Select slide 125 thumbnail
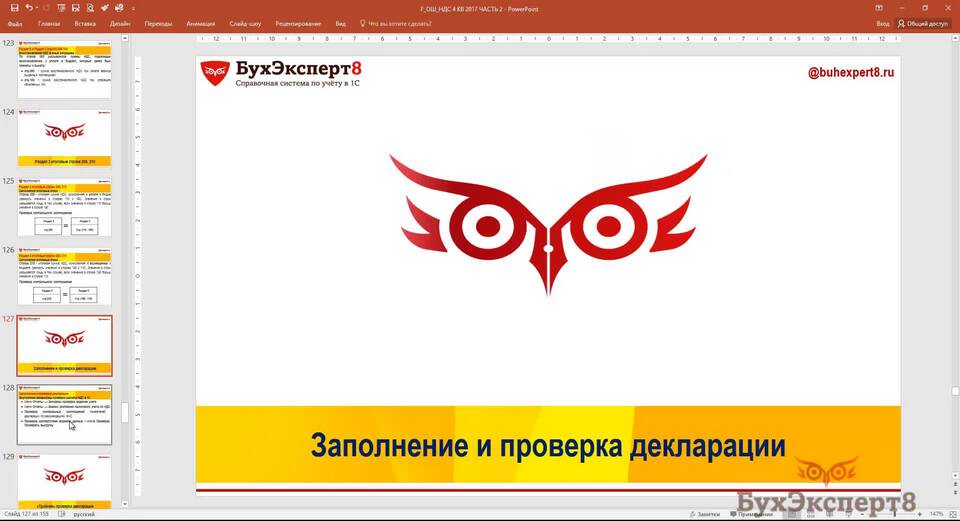Screen dimensions: 960x521 pos(64,207)
